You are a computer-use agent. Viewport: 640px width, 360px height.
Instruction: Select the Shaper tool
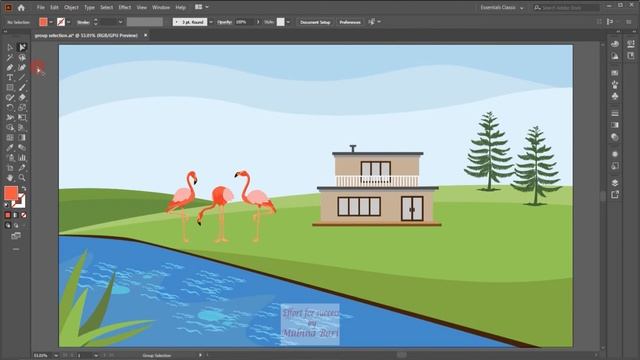(10, 98)
